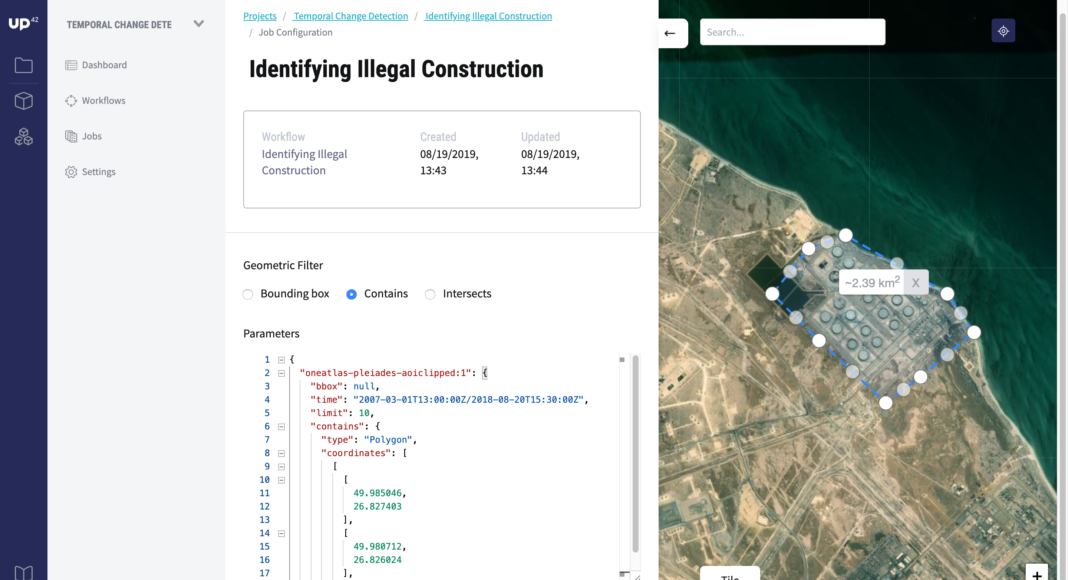
Task: Go to Projects breadcrumb link
Action: [x=260, y=16]
